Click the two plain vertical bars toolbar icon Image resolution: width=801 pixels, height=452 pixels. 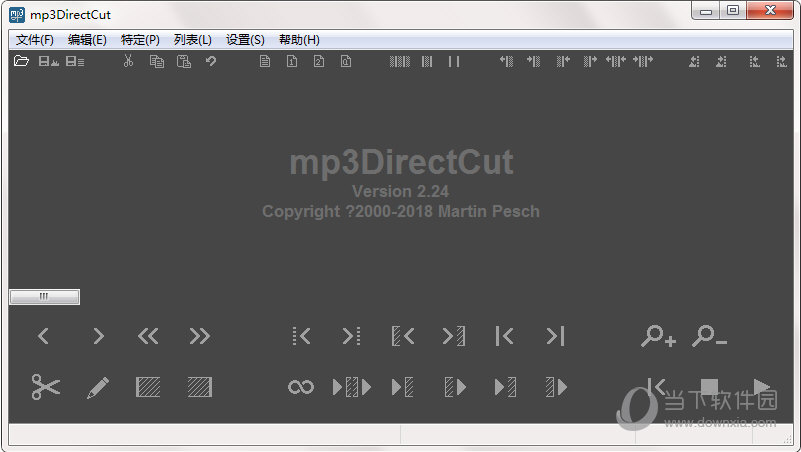[x=454, y=61]
